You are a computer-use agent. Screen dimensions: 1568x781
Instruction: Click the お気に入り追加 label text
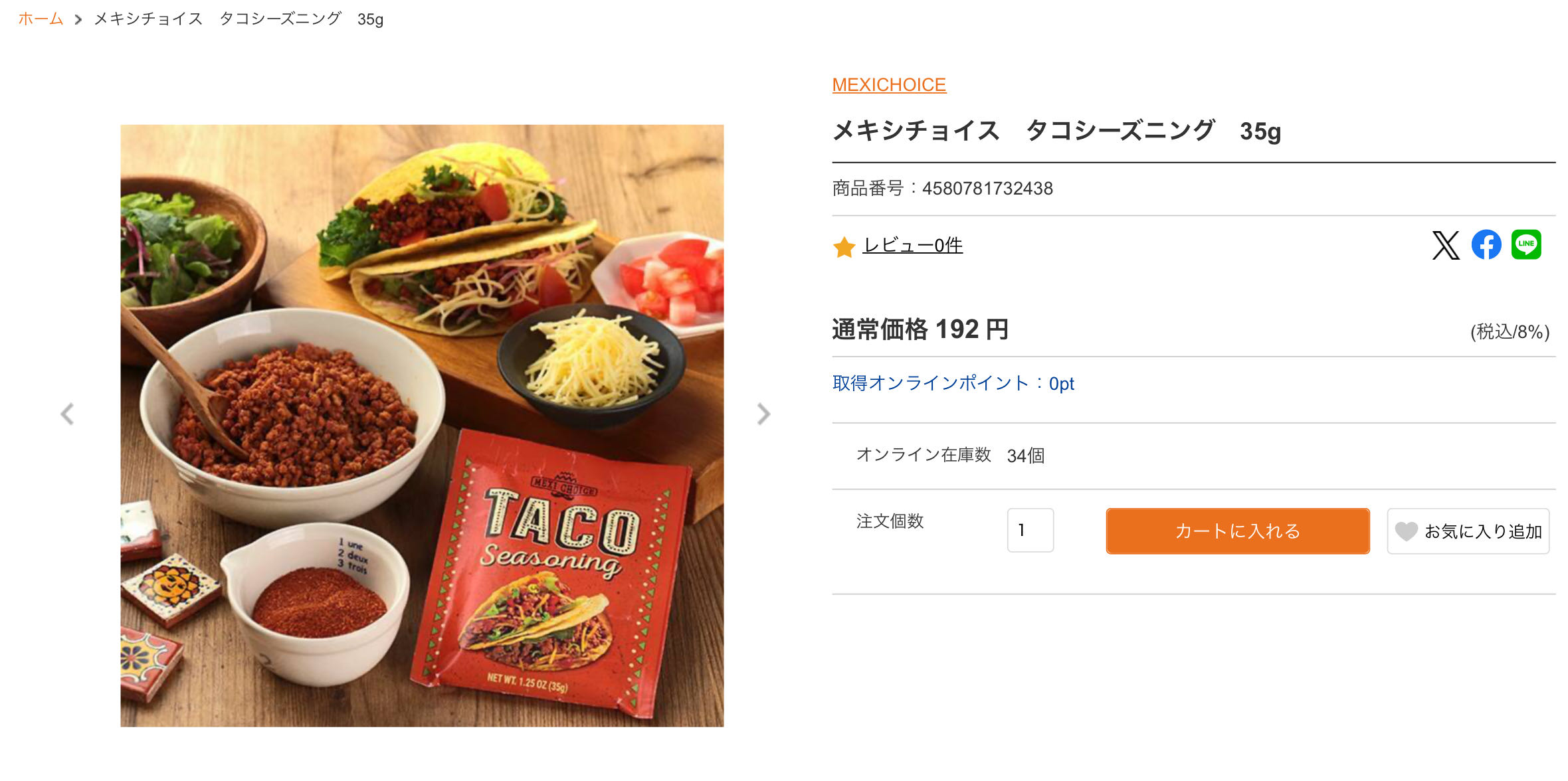click(x=1483, y=531)
